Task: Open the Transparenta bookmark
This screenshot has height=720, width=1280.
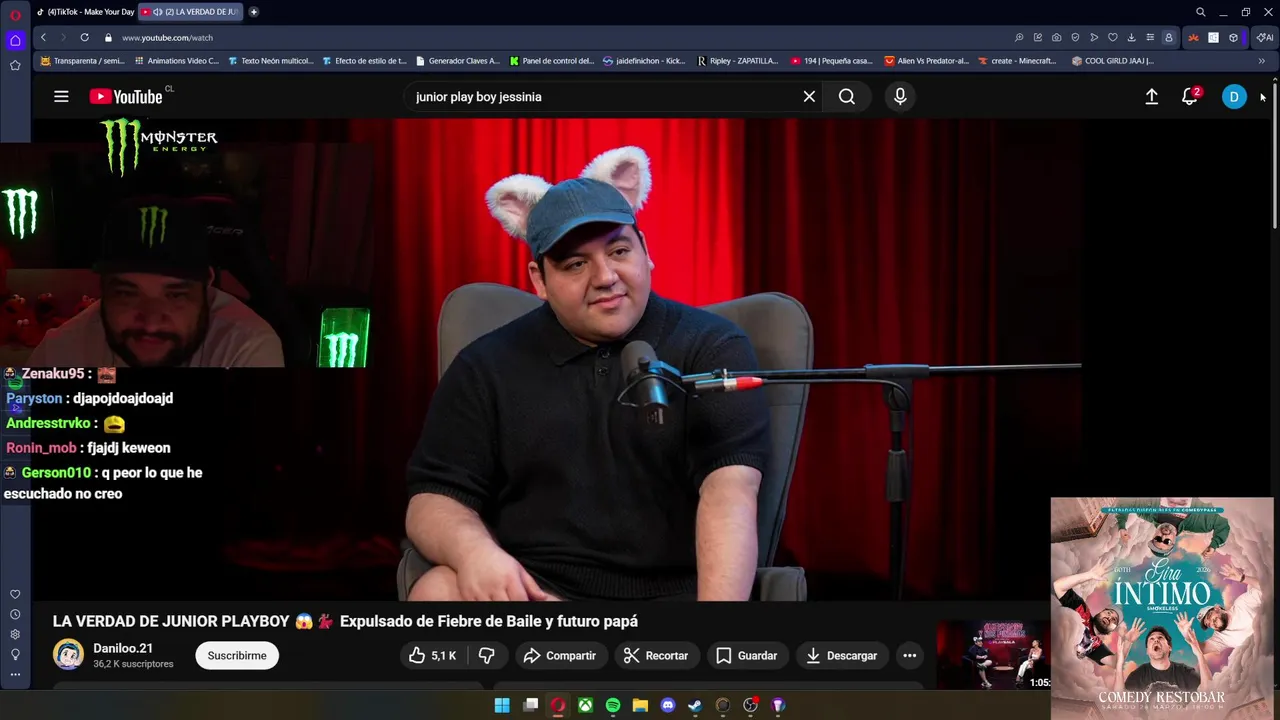Action: pyautogui.click(x=82, y=61)
